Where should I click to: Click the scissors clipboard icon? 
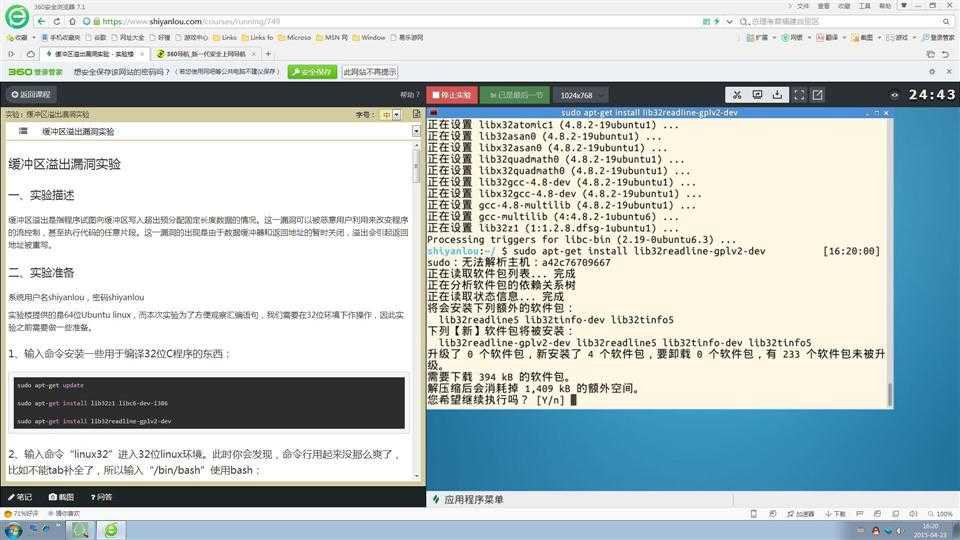pyautogui.click(x=737, y=95)
